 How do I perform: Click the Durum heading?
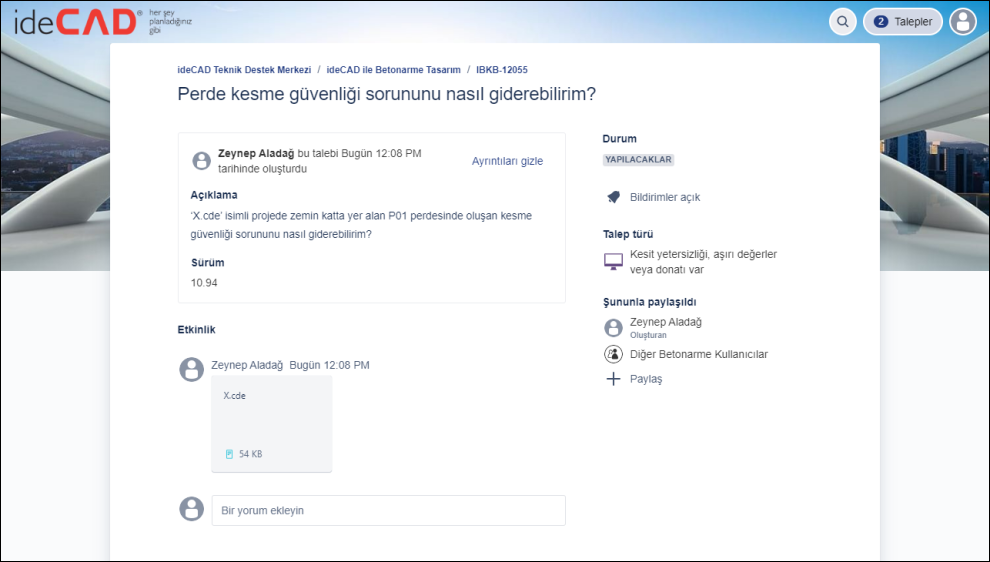(619, 139)
